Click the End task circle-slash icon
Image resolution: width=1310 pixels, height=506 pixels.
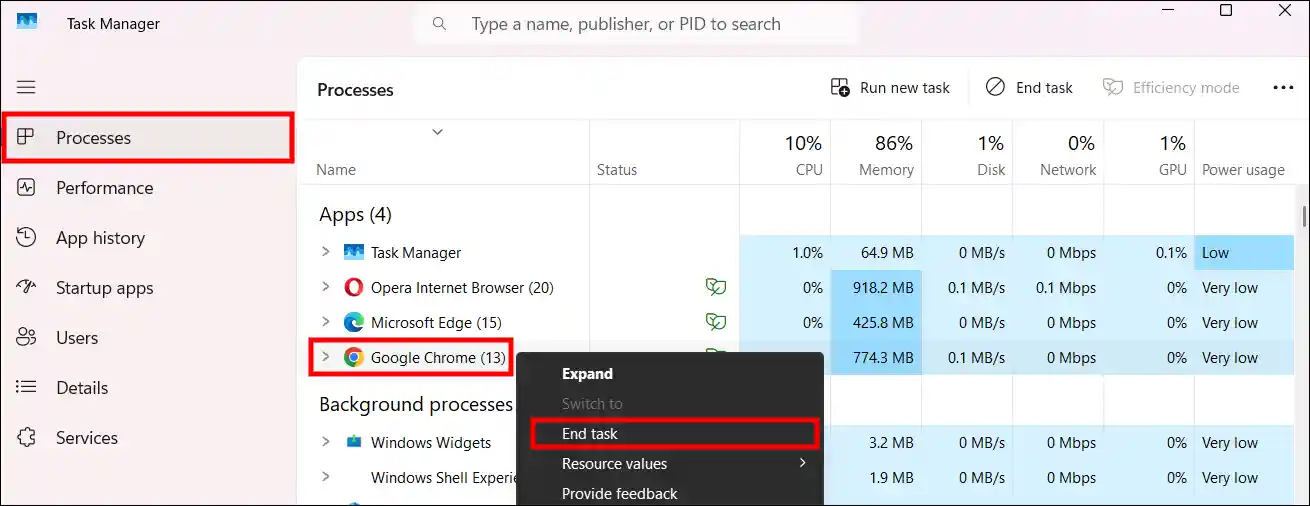pyautogui.click(x=995, y=88)
